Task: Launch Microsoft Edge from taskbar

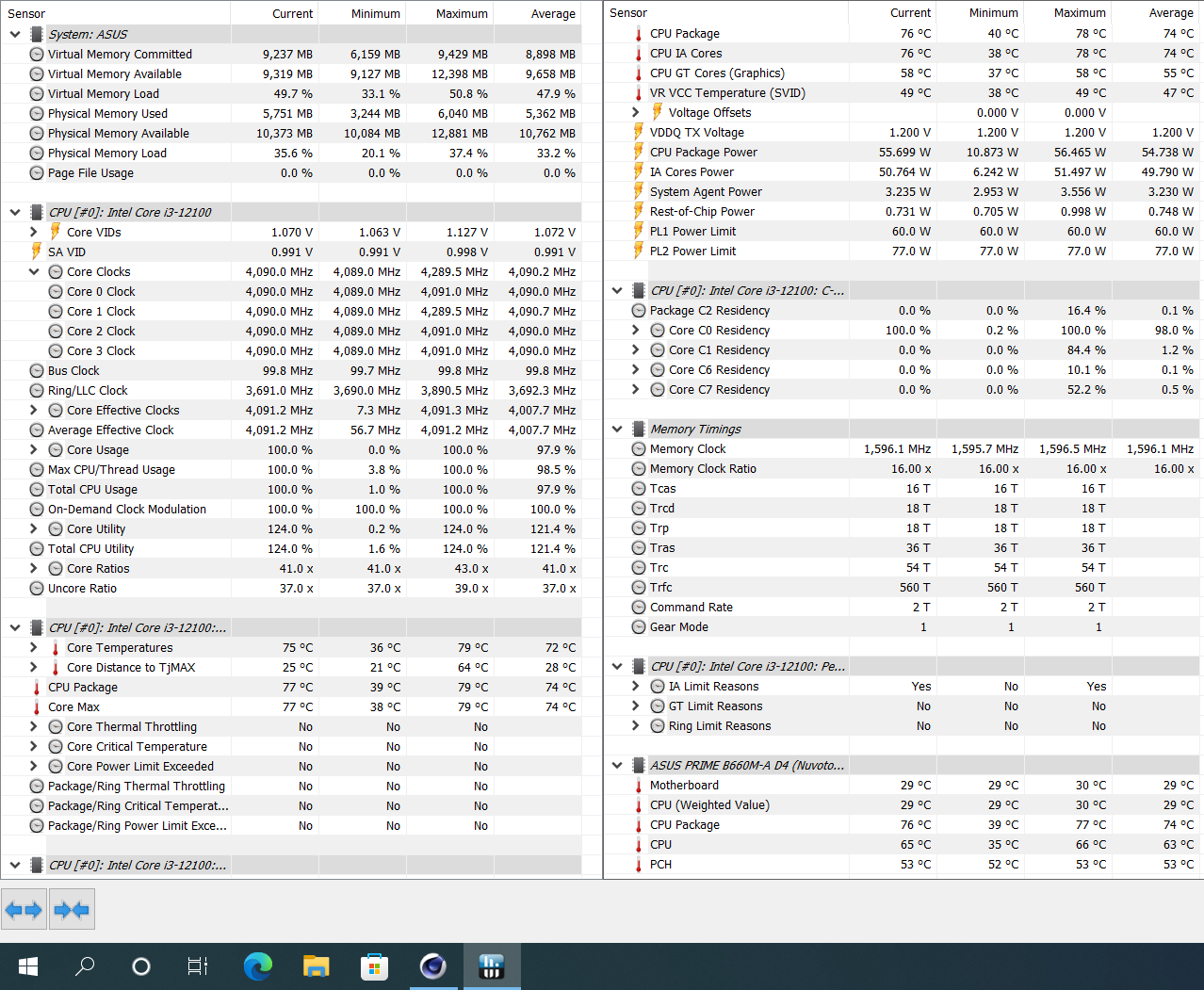Action: (x=258, y=966)
